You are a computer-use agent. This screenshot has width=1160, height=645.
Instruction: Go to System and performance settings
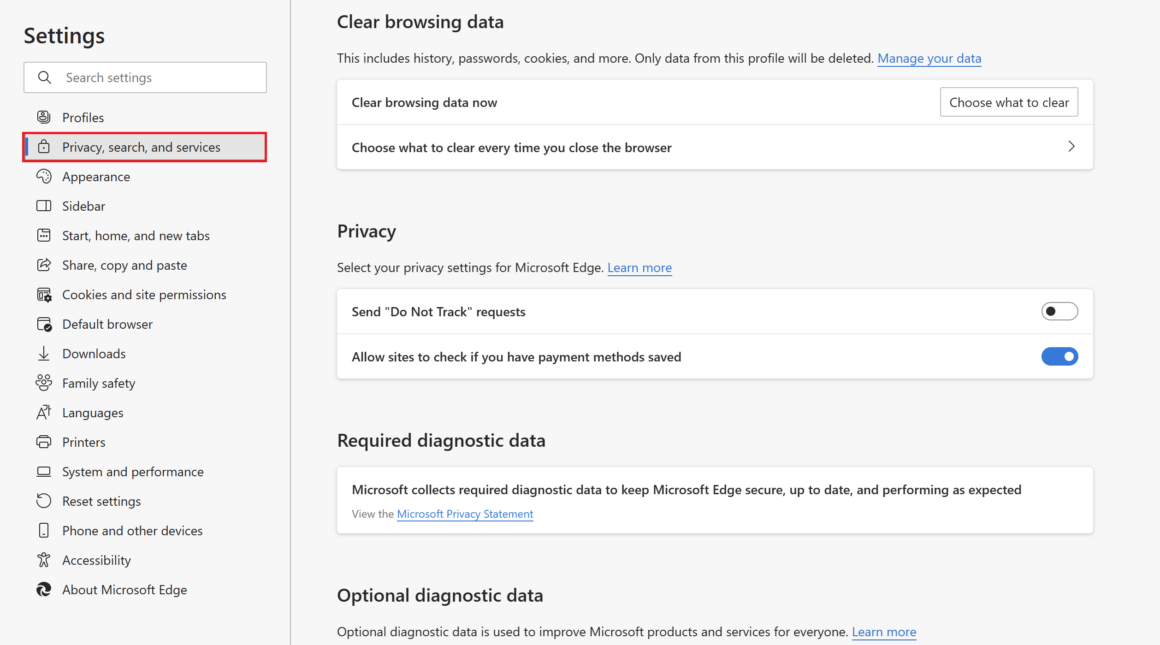tap(132, 472)
